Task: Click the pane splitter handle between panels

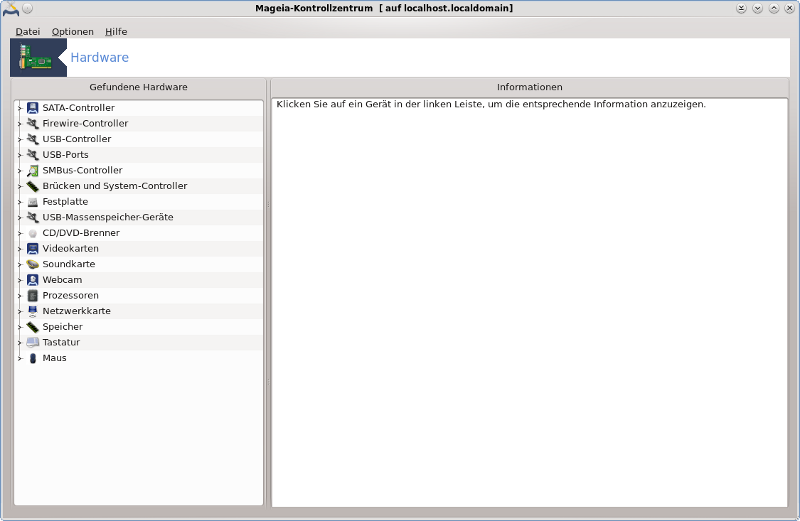Action: coord(268,293)
